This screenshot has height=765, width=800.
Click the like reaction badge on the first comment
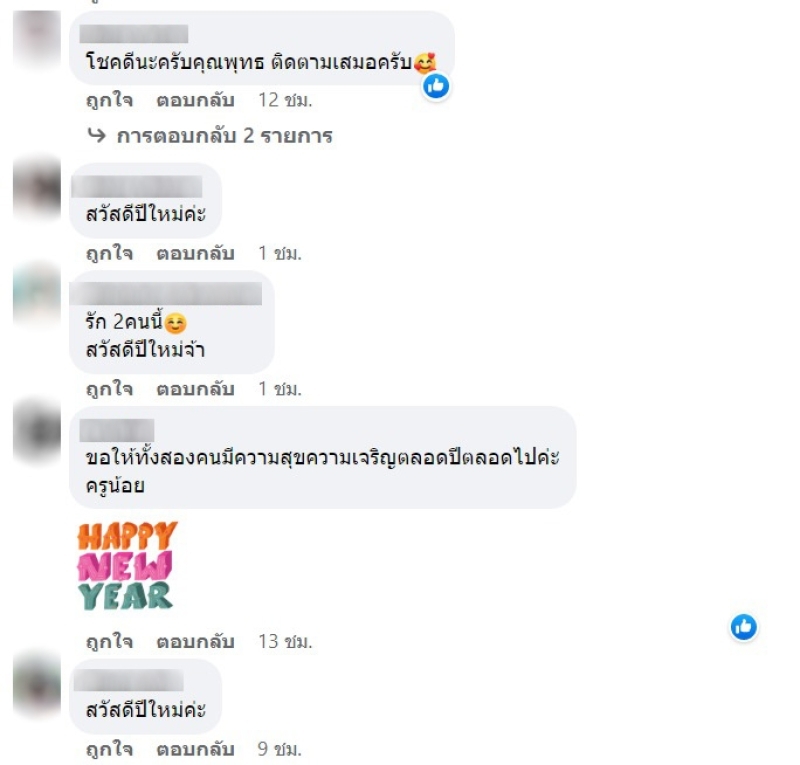pos(436,86)
